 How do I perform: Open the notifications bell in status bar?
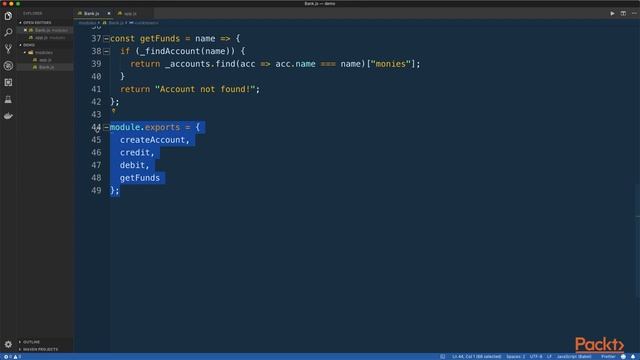pyautogui.click(x=633, y=357)
